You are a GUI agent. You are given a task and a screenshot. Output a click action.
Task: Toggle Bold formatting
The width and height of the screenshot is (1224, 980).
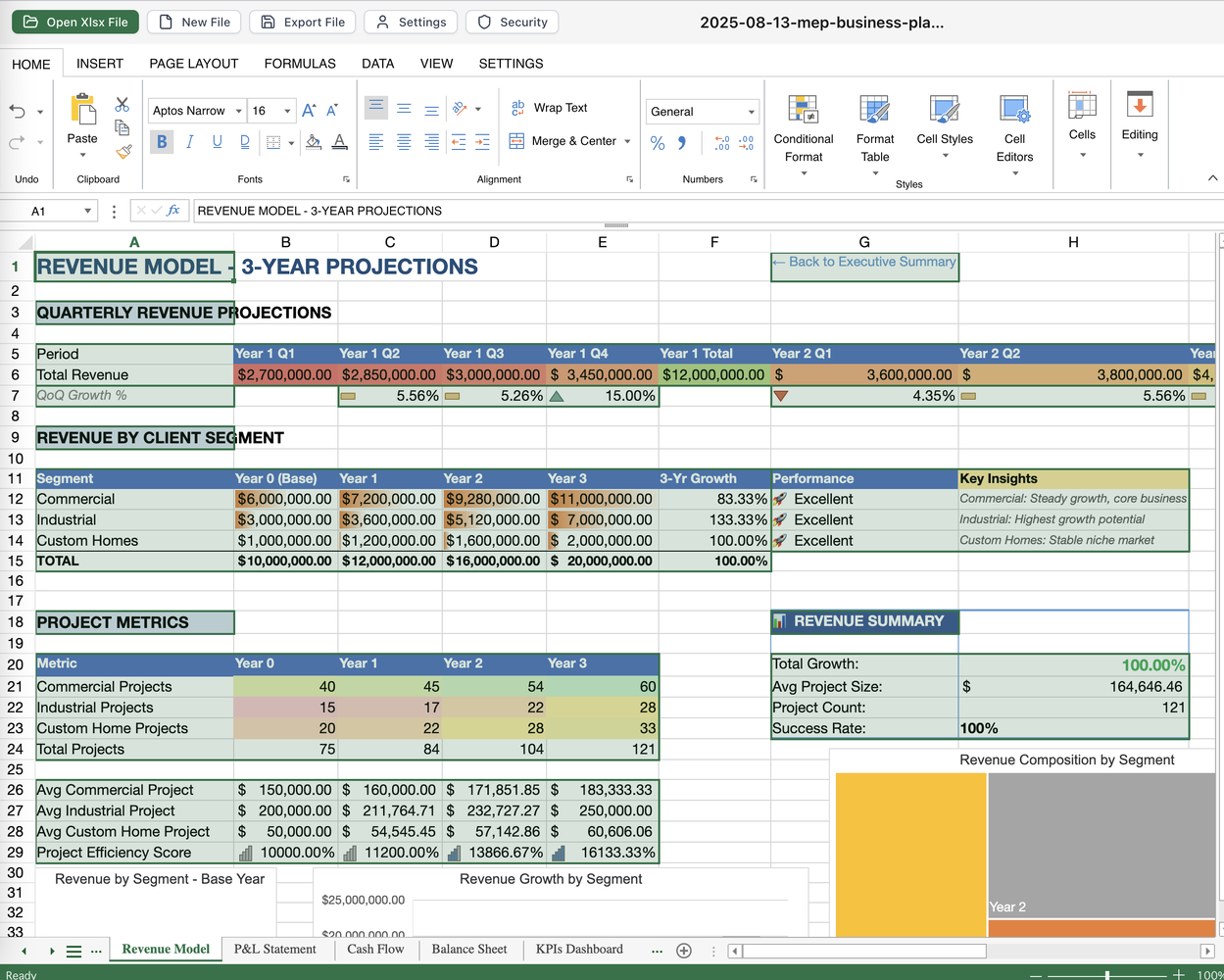point(162,142)
